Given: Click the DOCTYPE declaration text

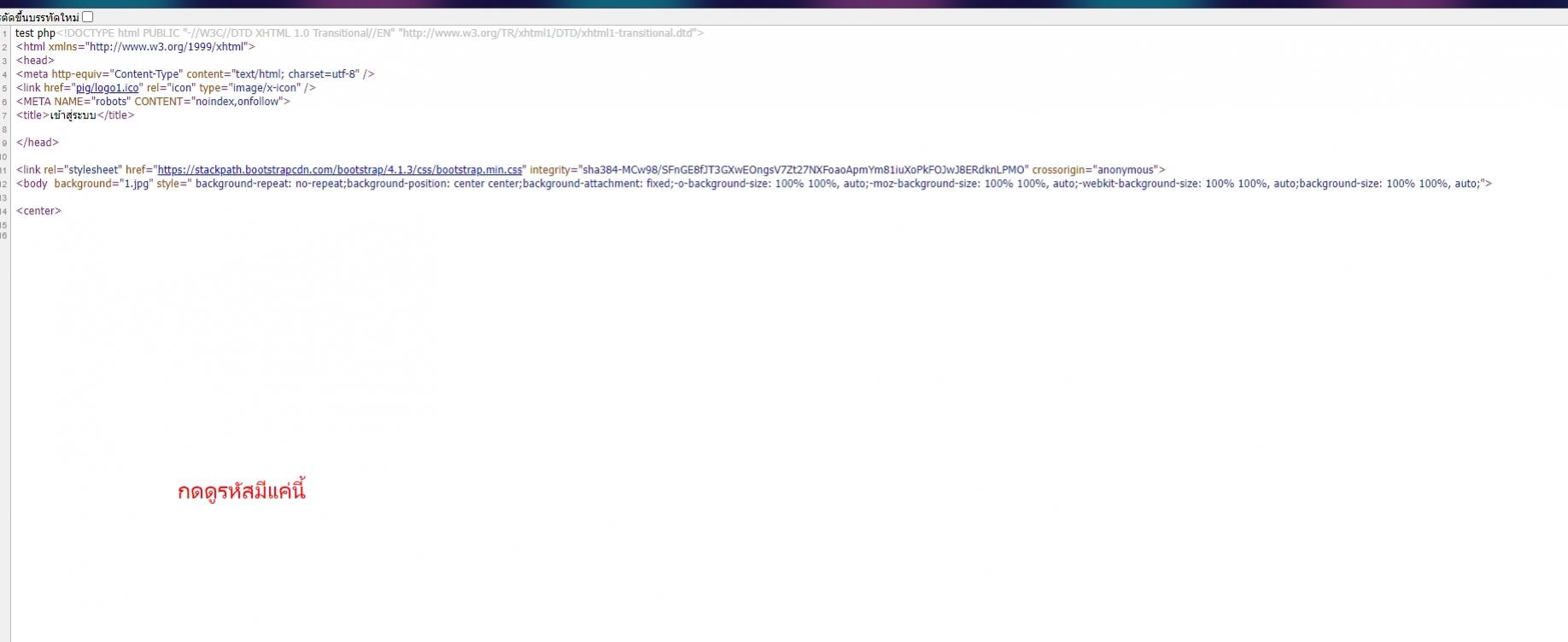Looking at the screenshot, I should pyautogui.click(x=380, y=33).
